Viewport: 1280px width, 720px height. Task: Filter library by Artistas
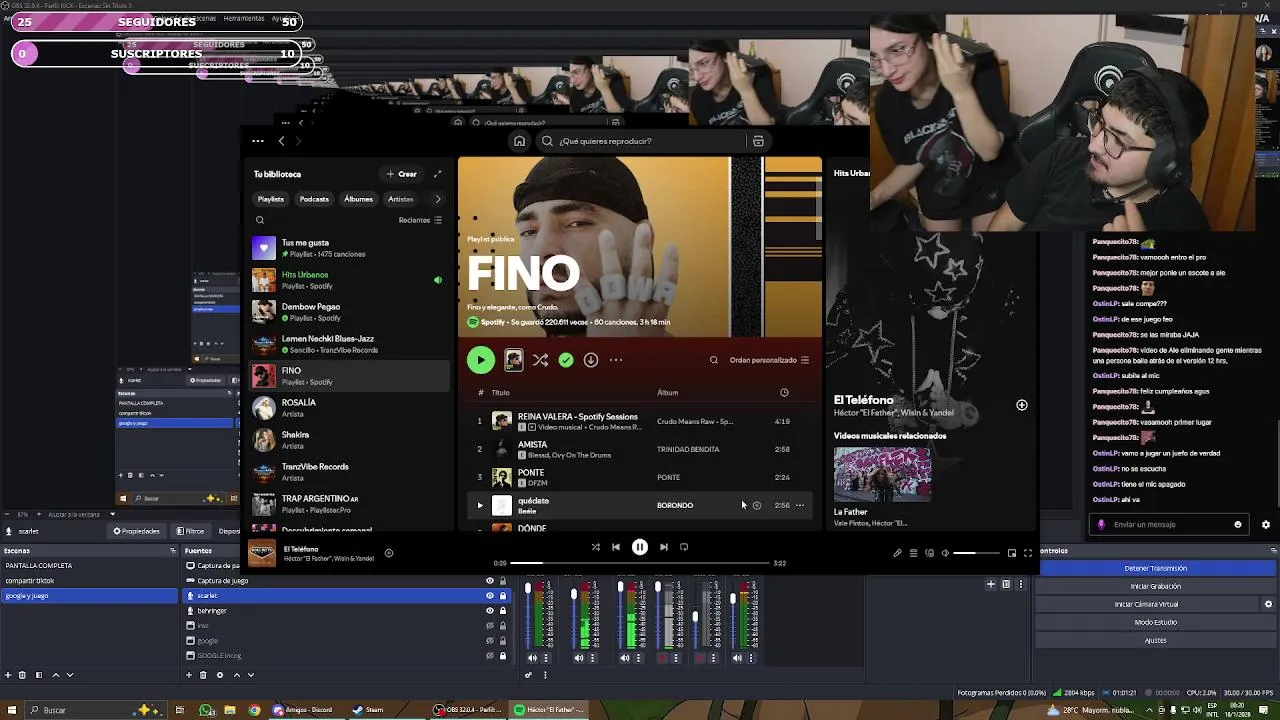[401, 199]
